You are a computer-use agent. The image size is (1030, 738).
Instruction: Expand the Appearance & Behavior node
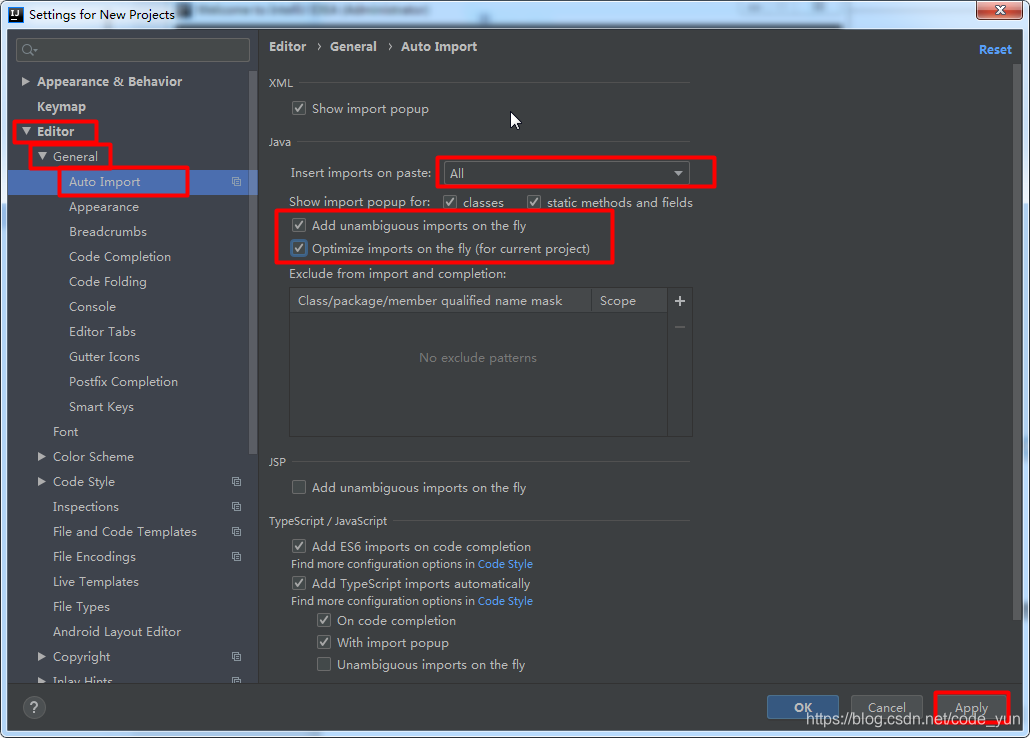point(26,81)
